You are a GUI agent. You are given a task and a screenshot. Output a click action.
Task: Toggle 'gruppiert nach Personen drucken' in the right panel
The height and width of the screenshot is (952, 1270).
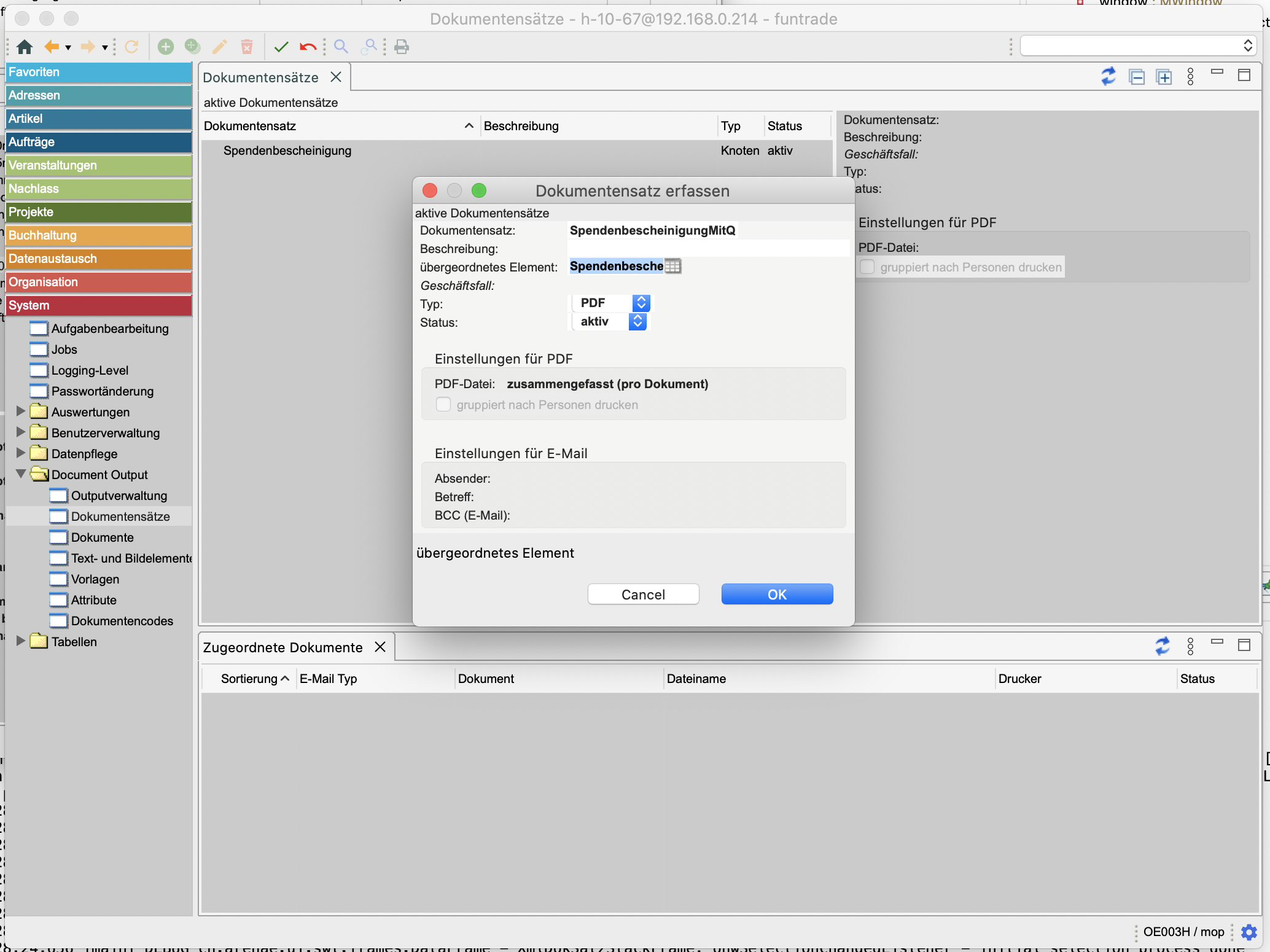tap(867, 267)
